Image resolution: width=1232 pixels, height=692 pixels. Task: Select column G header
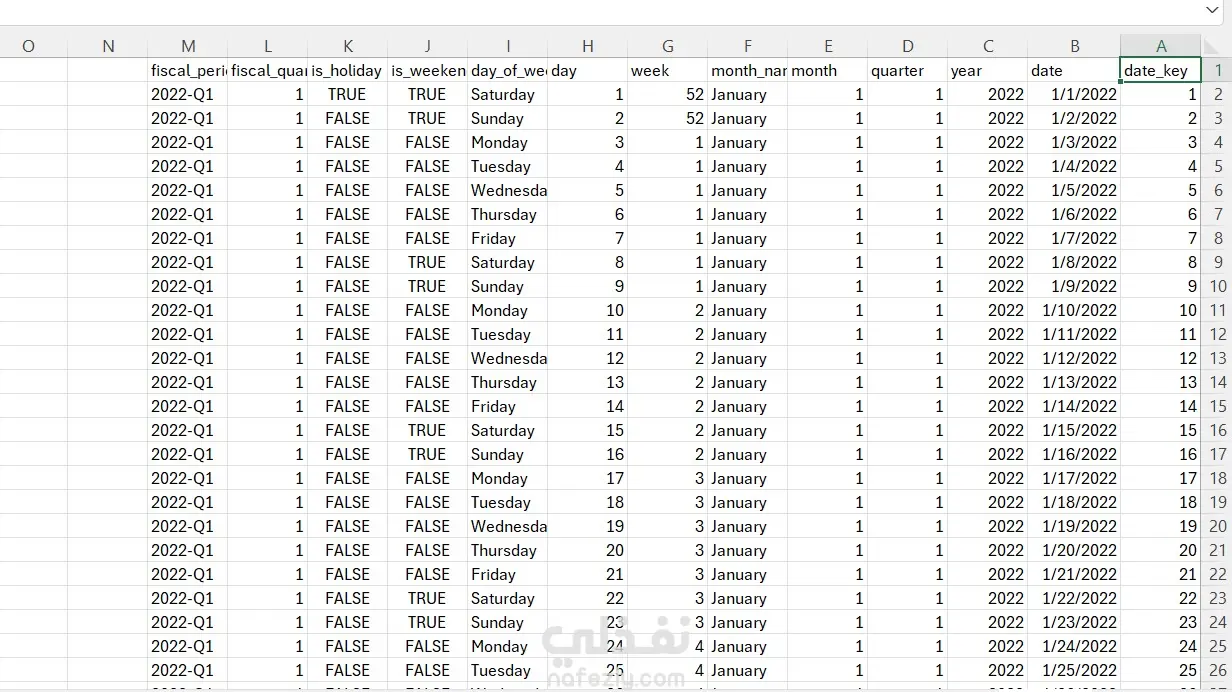pos(668,46)
